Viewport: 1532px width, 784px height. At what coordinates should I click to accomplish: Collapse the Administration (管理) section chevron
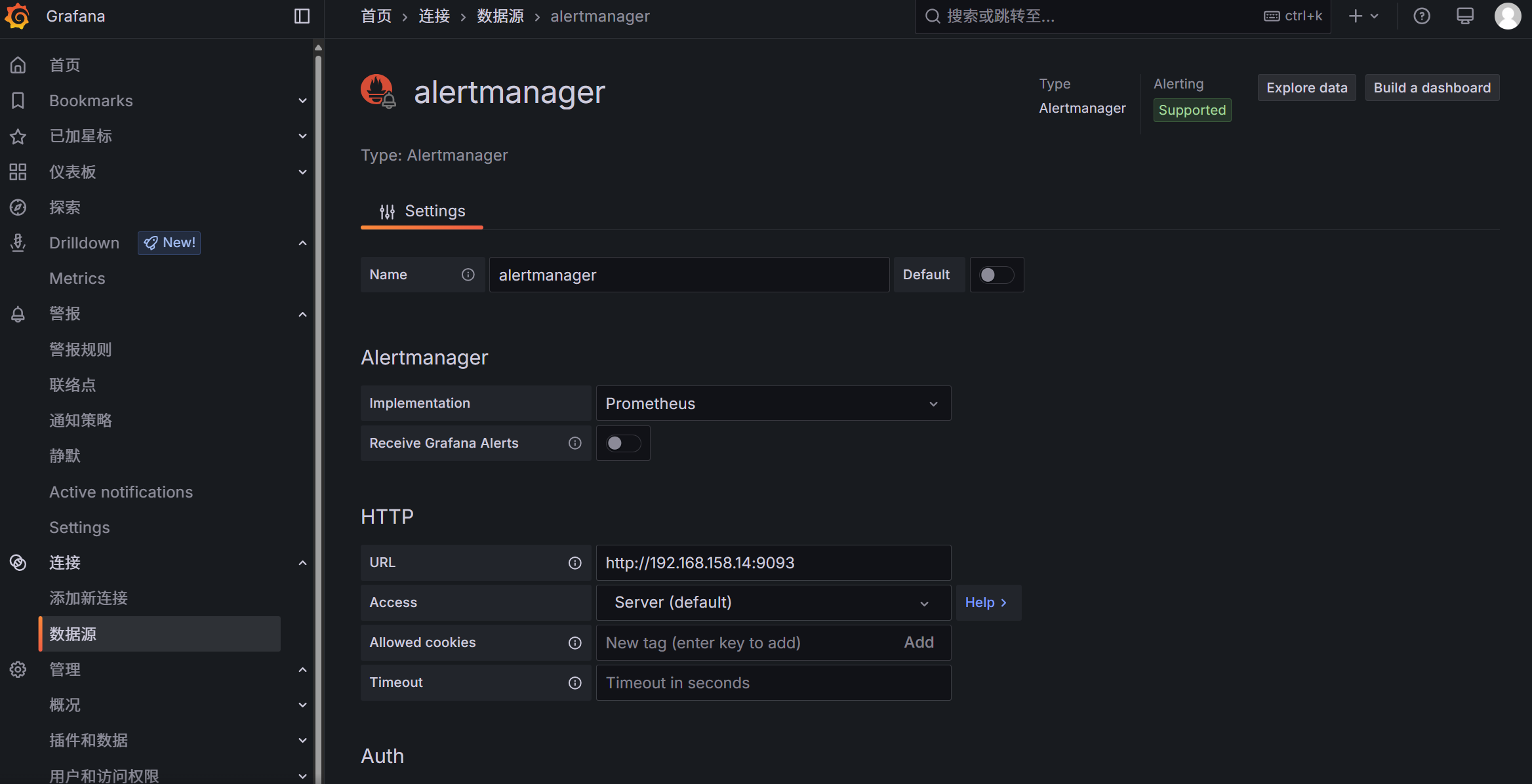(x=302, y=669)
